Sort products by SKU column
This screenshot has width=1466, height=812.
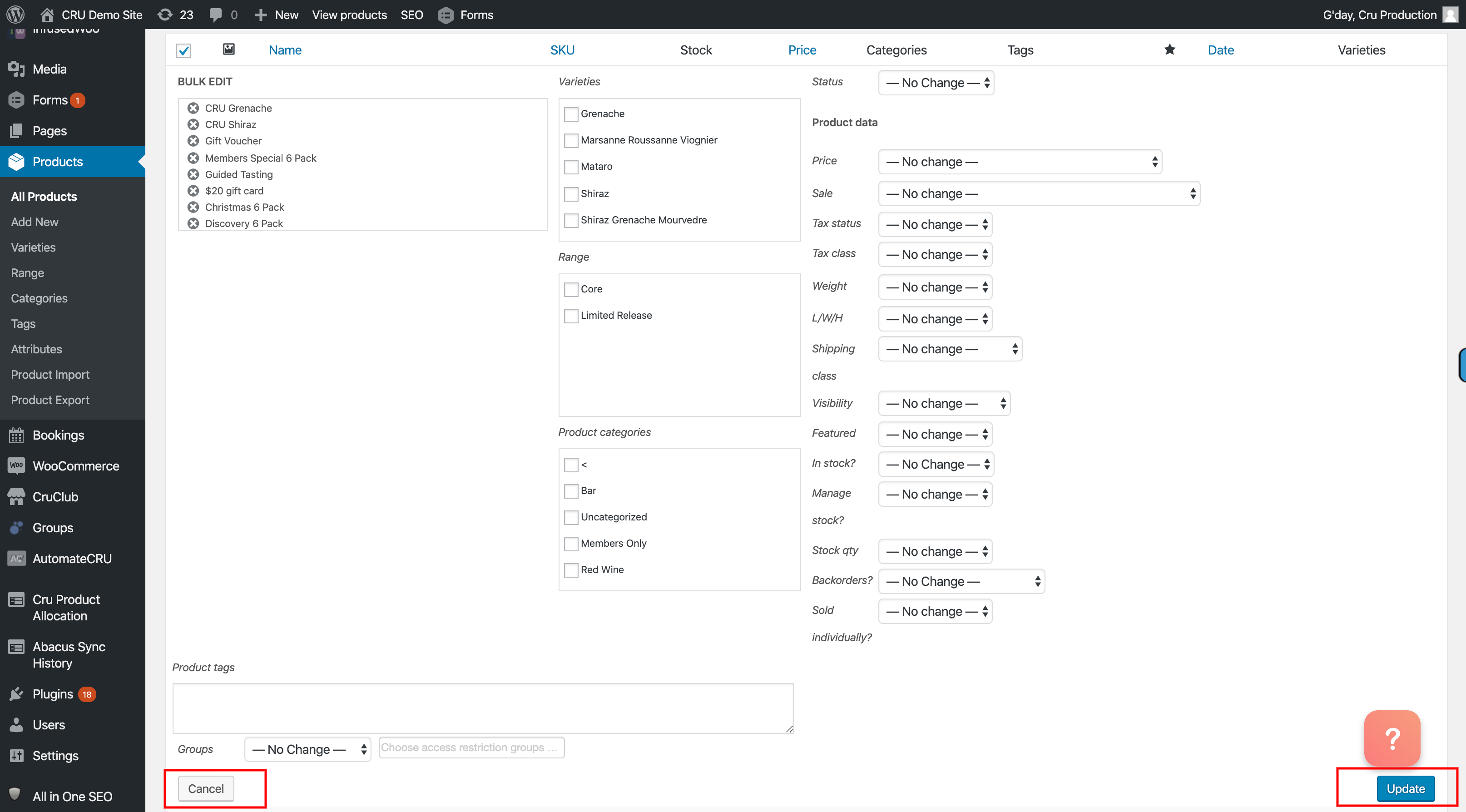(x=562, y=50)
